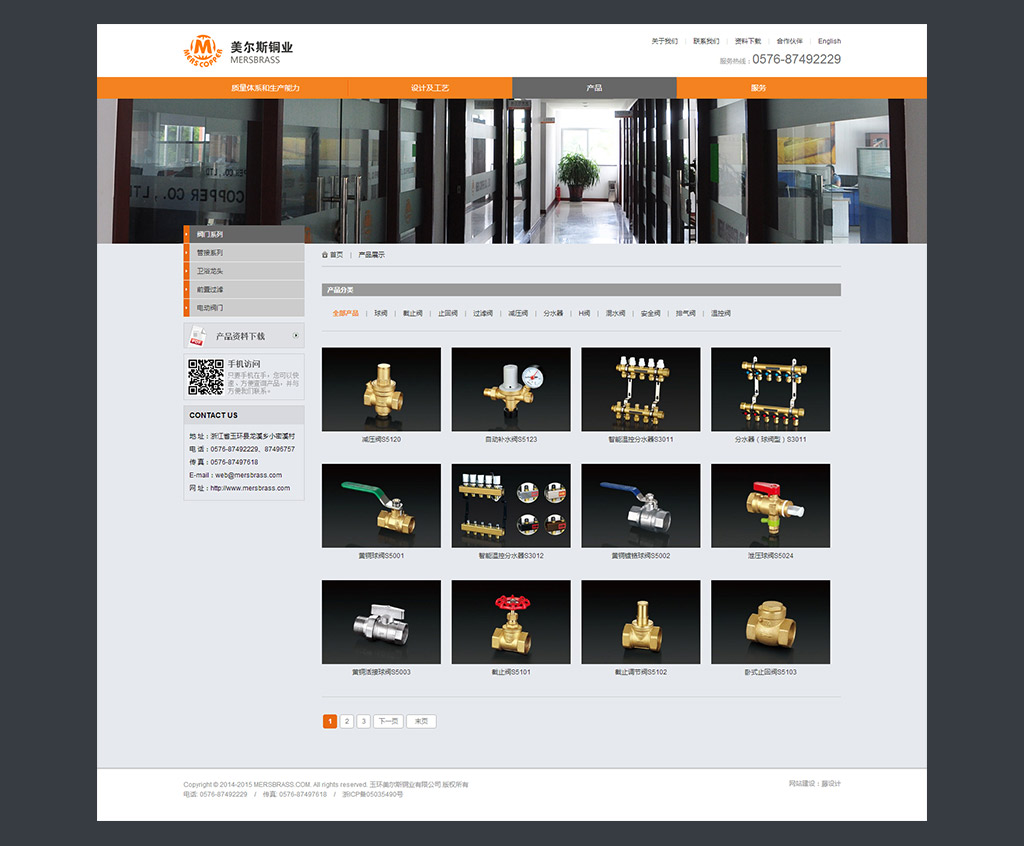Open 泄压球阀S5024 product image
The height and width of the screenshot is (846, 1024).
(770, 505)
